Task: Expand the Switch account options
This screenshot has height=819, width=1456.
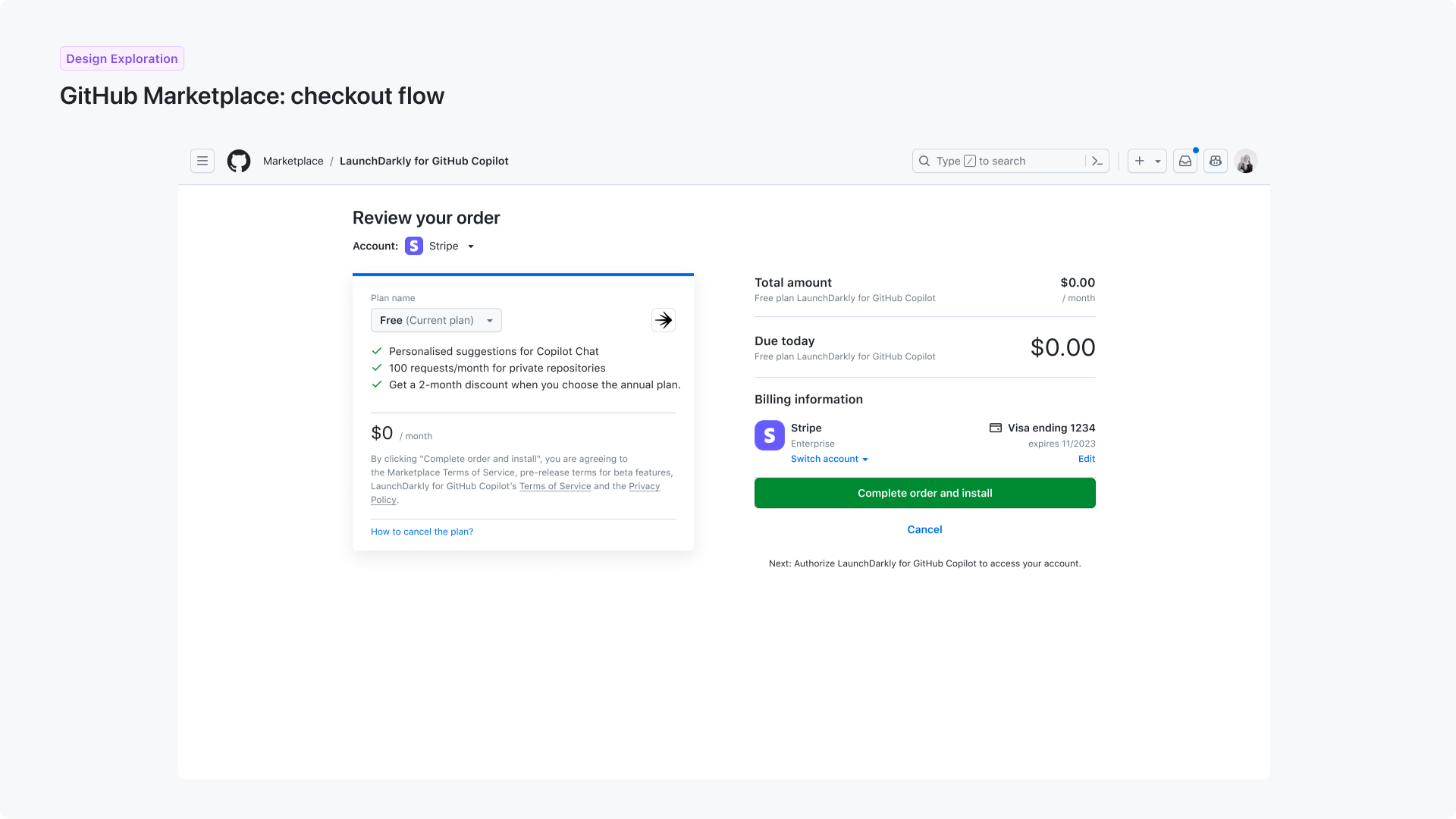Action: (x=829, y=459)
